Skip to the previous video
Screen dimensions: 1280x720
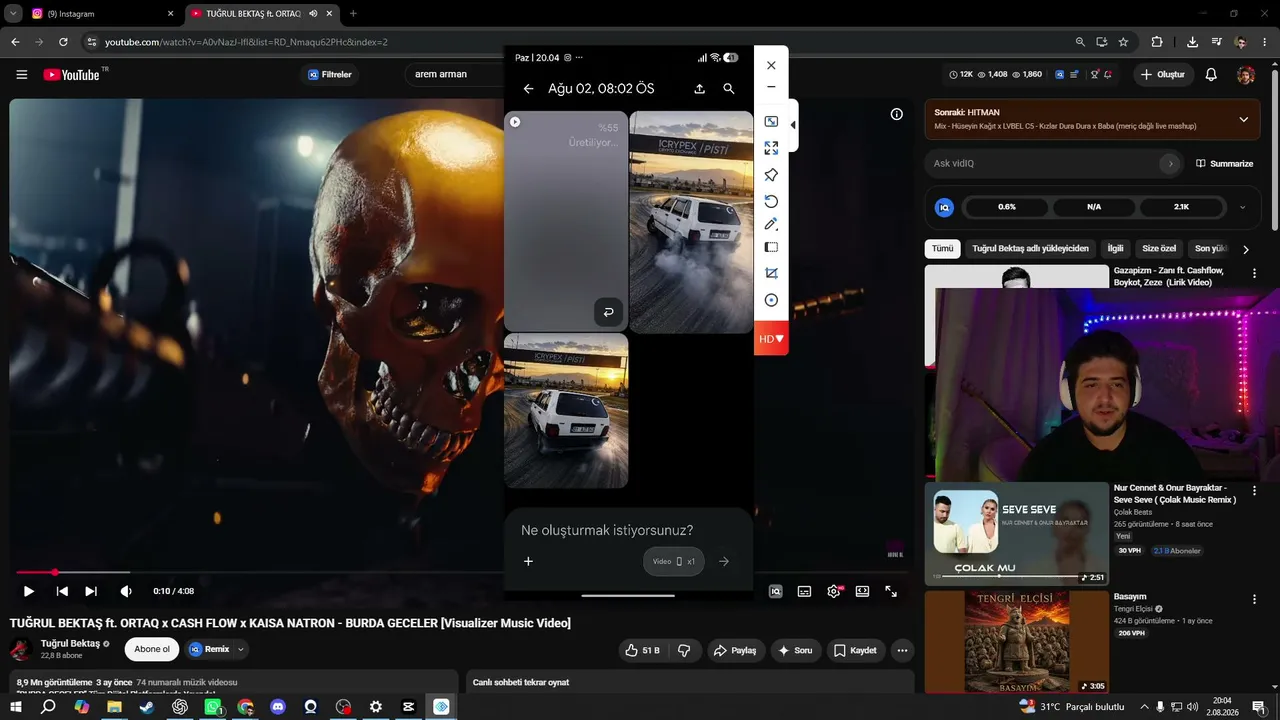click(61, 591)
